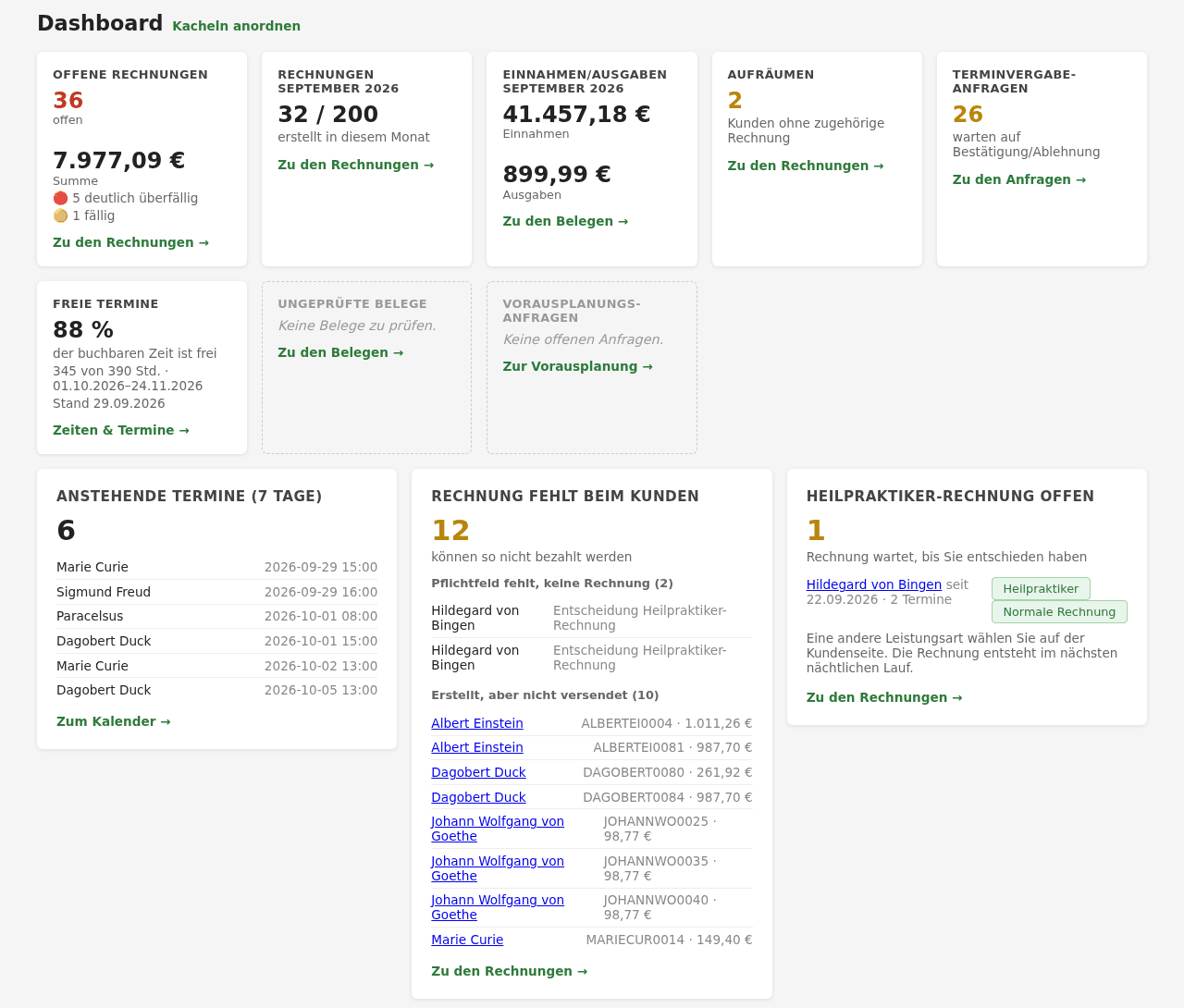The height and width of the screenshot is (1008, 1184).
Task: Open 'Zur Vorausplanung' link
Action: 577,366
